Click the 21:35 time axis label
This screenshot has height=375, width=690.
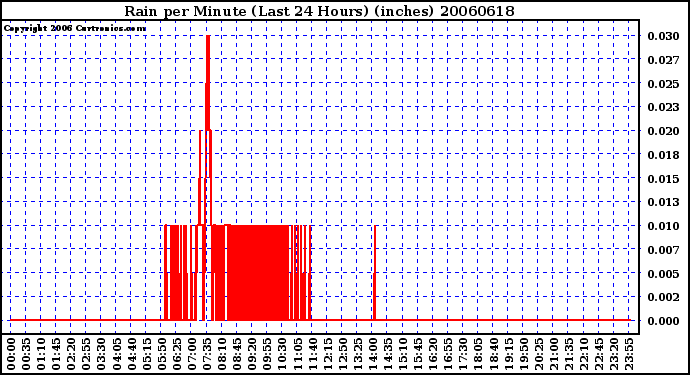pos(569,354)
